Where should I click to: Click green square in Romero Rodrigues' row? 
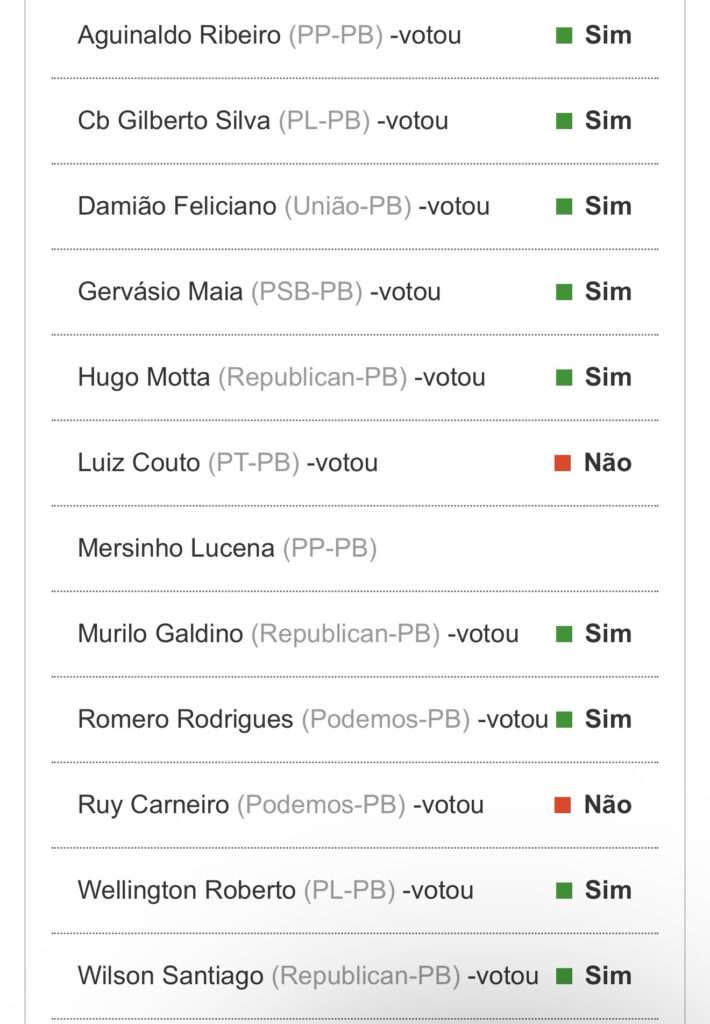pyautogui.click(x=564, y=719)
